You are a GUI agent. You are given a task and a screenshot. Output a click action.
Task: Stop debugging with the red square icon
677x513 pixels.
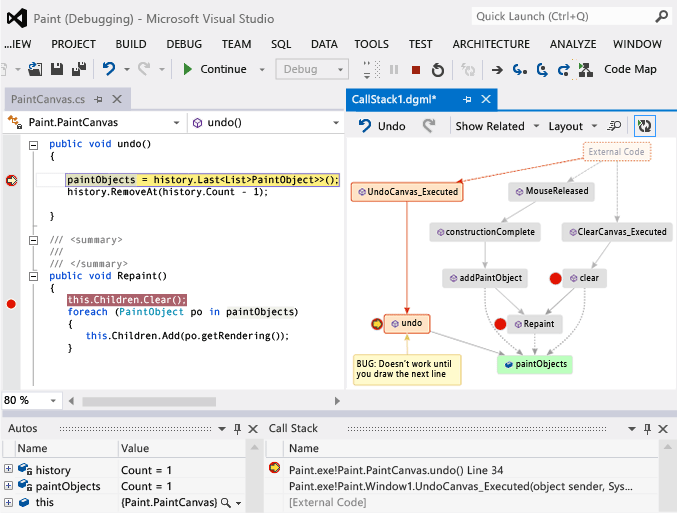[x=414, y=70]
